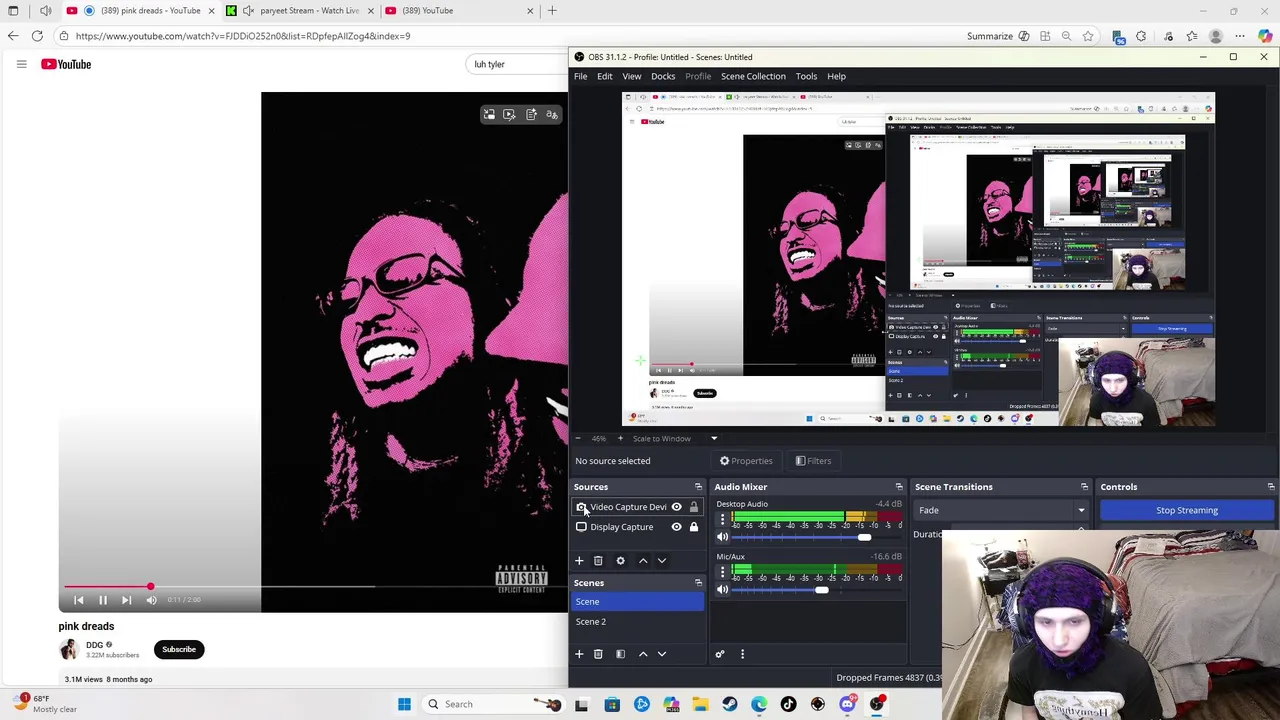The width and height of the screenshot is (1280, 720).
Task: Open OBS Help menu
Action: (x=836, y=76)
